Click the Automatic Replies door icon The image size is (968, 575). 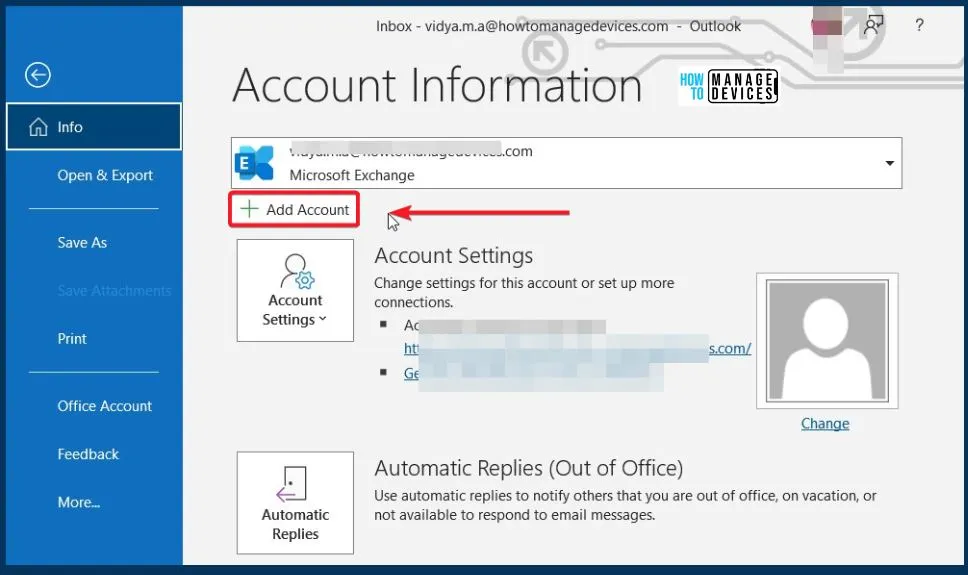pos(291,484)
